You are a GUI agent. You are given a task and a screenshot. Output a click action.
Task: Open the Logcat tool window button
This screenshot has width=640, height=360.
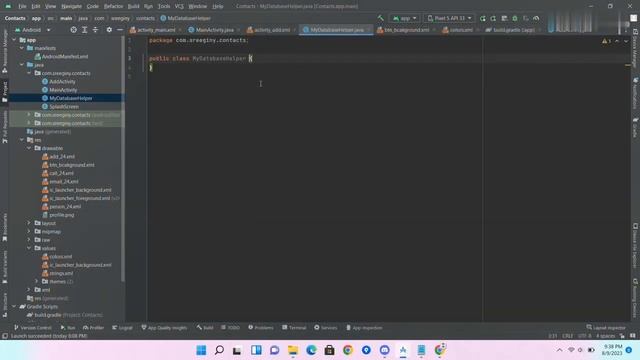[122, 328]
